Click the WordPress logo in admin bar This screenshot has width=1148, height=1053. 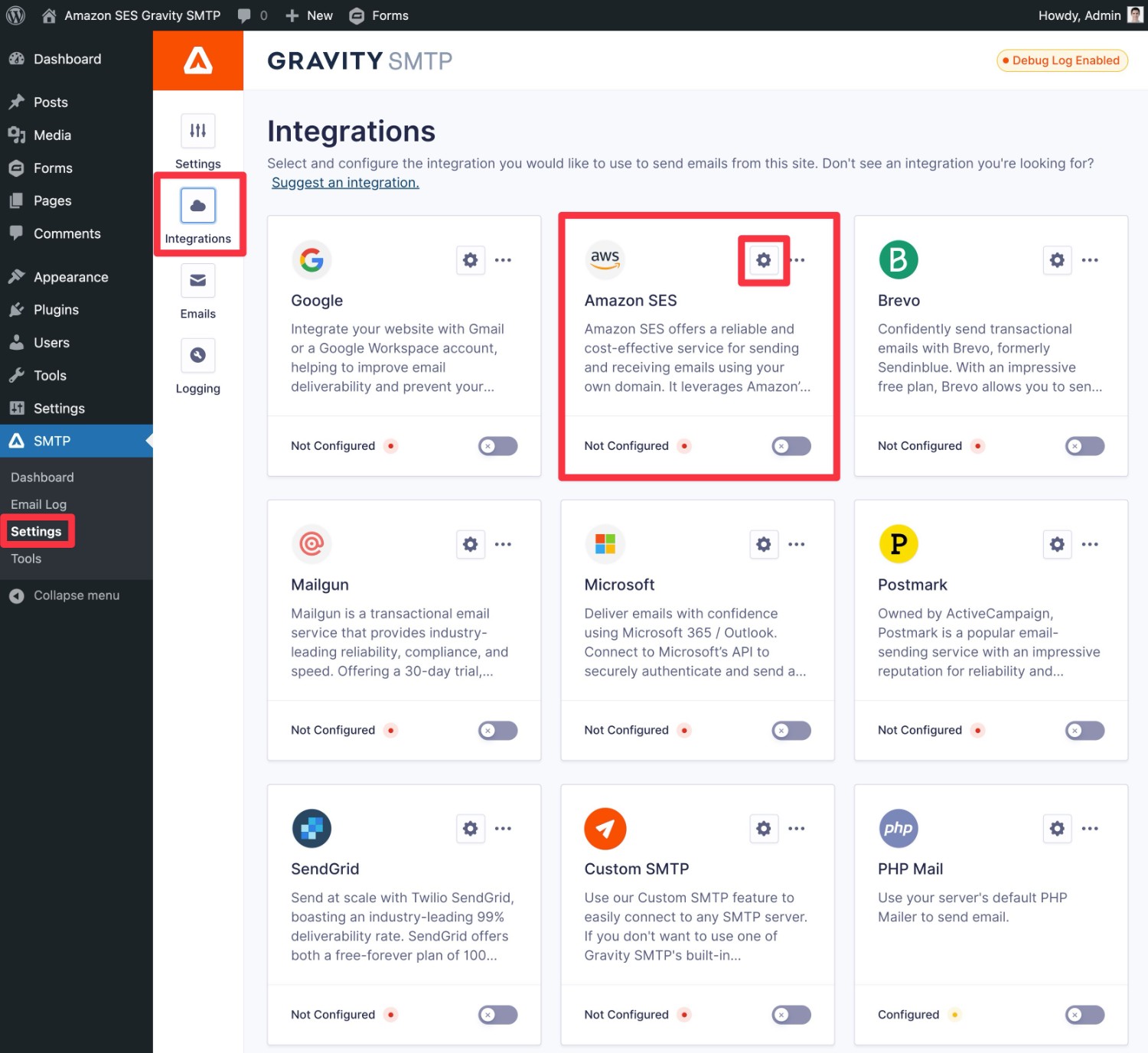point(16,15)
